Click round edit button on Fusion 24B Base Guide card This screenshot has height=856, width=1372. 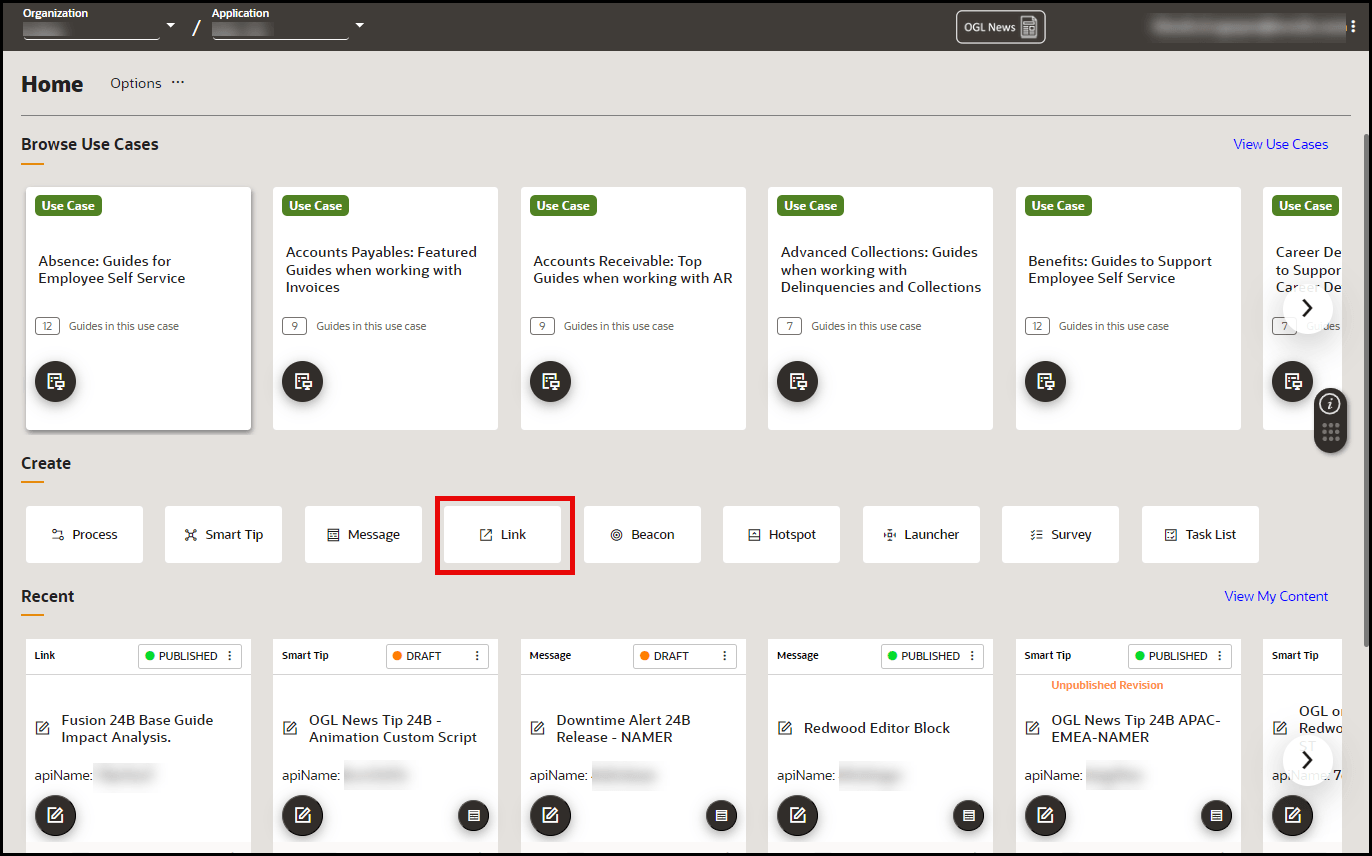(x=55, y=815)
